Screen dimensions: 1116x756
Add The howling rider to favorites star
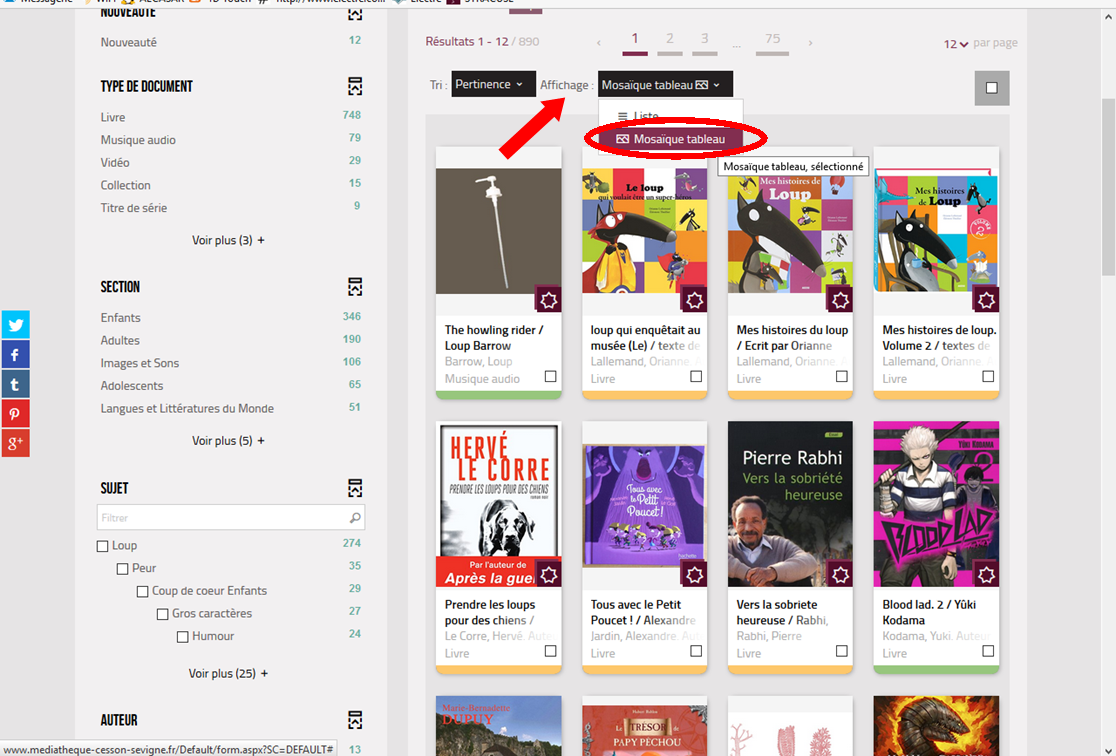(x=548, y=300)
